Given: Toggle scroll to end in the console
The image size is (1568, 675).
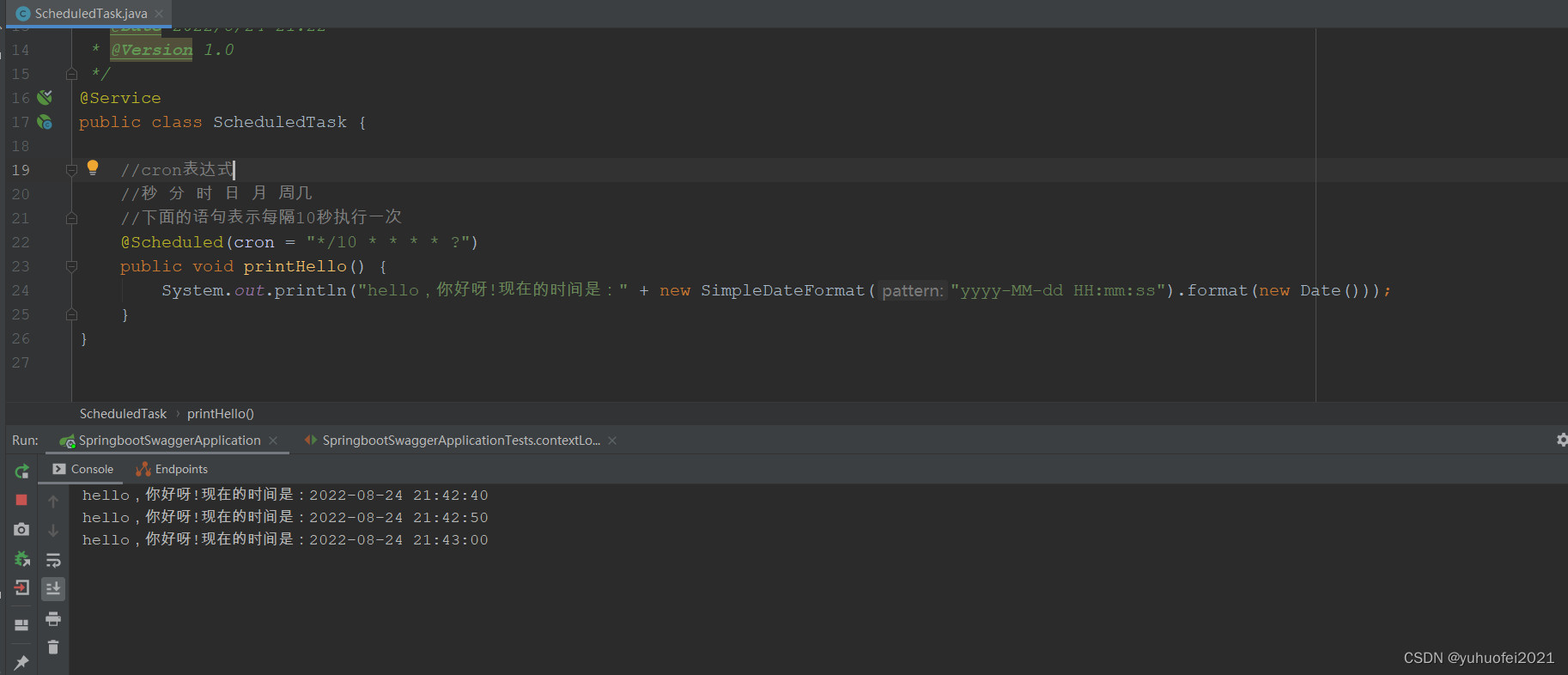Looking at the screenshot, I should click(x=53, y=588).
